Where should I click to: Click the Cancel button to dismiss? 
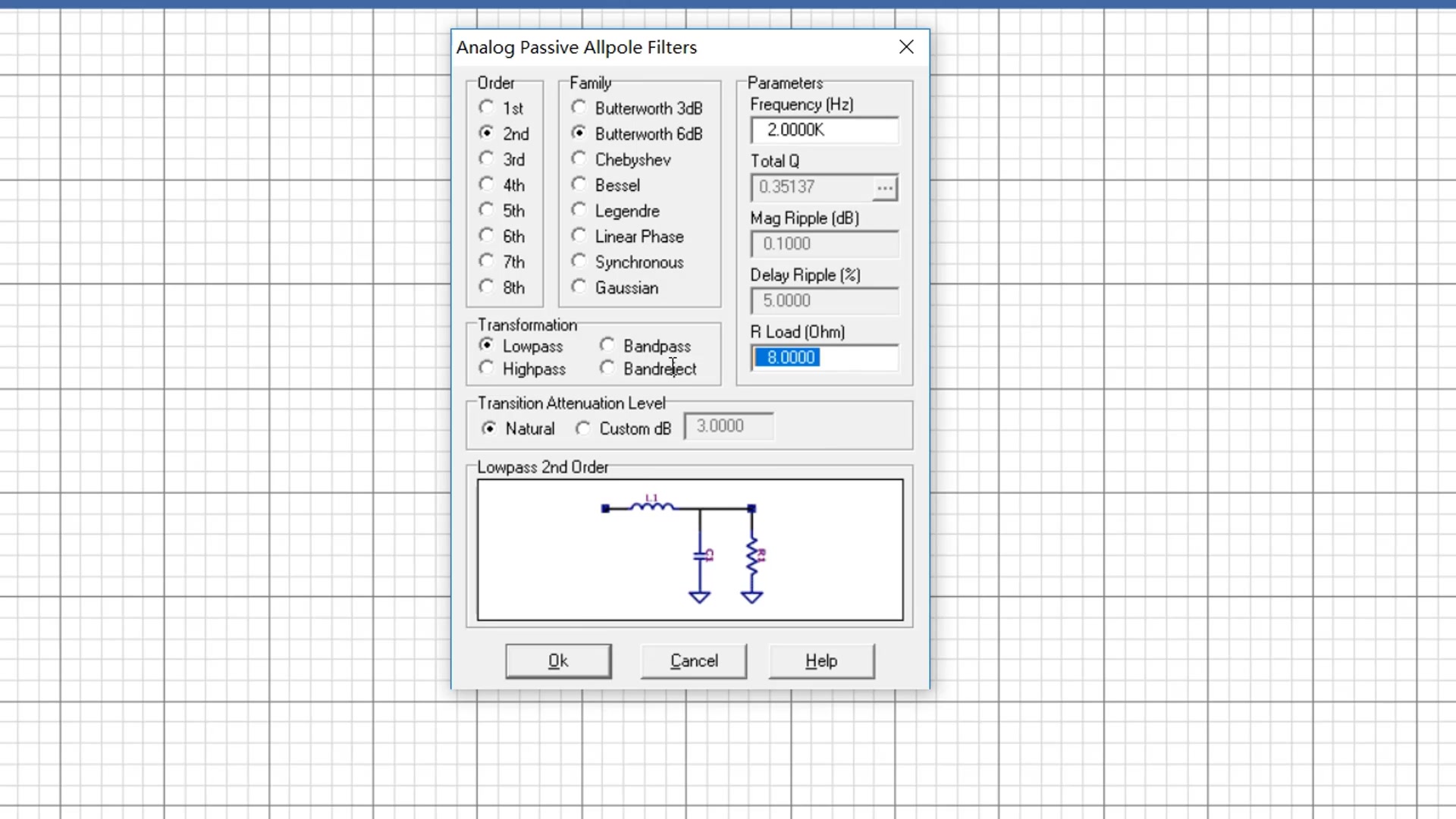tap(694, 660)
